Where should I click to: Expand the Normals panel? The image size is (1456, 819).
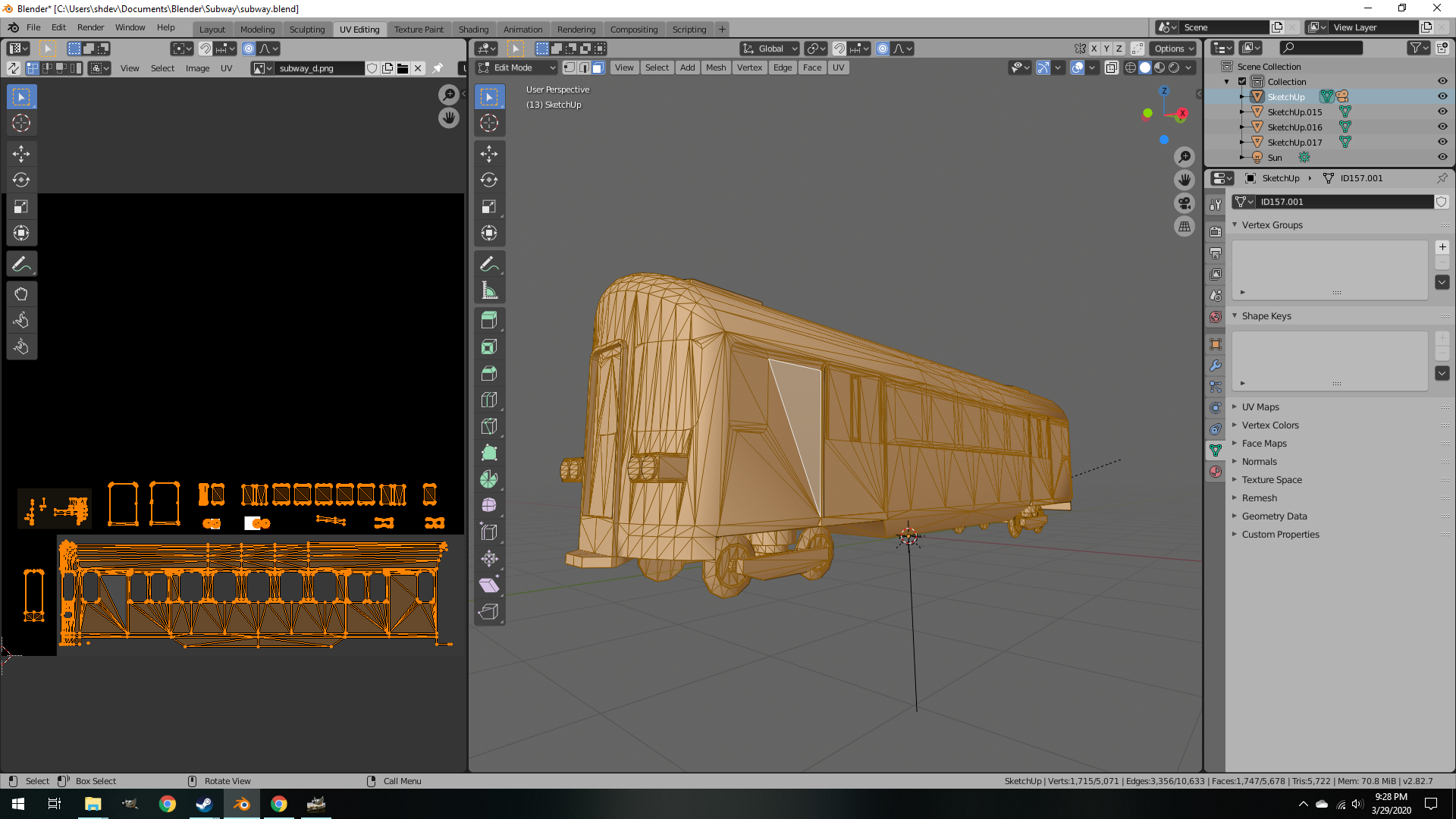1235,462
